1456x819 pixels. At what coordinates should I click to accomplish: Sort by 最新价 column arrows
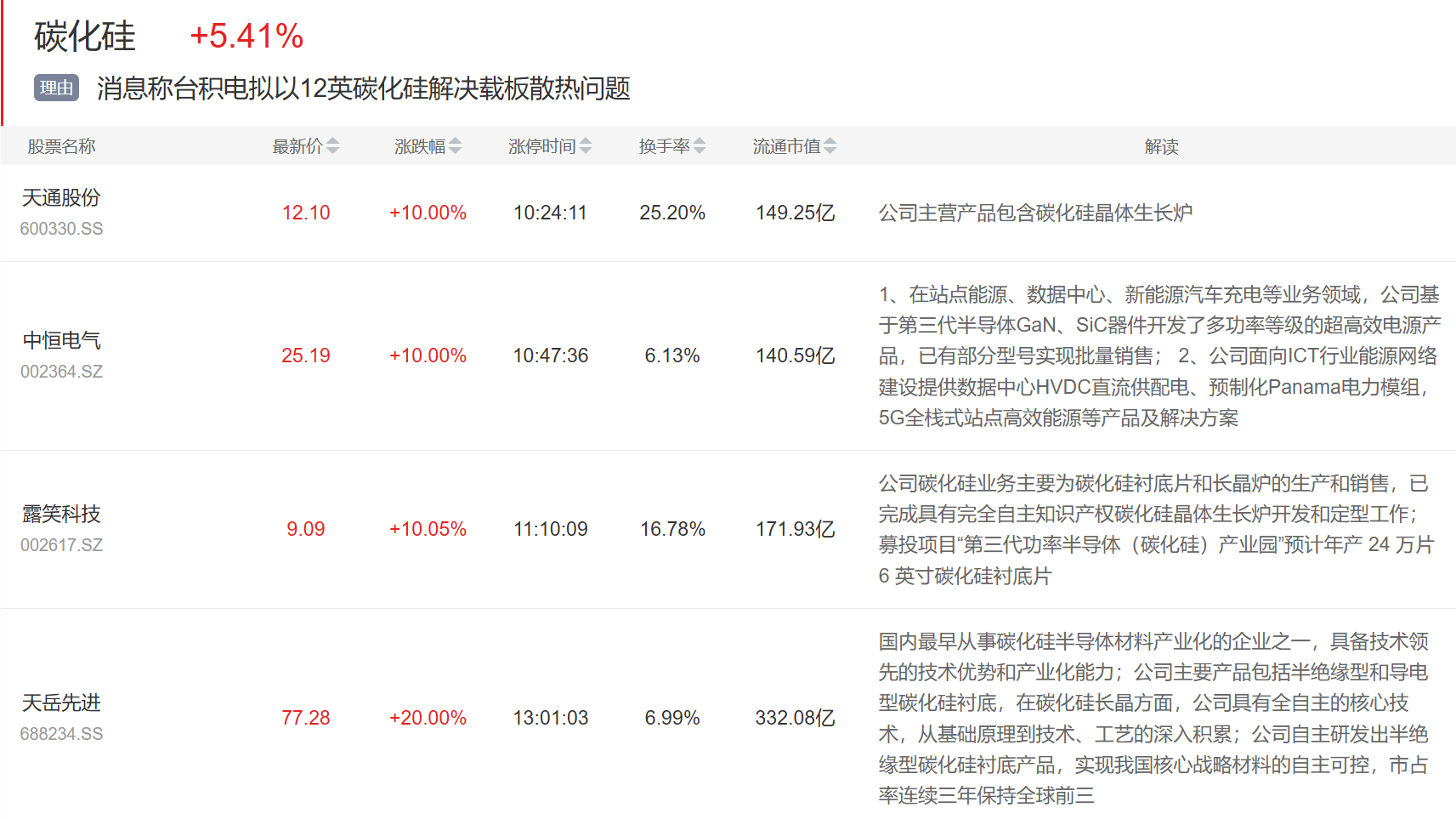pos(332,146)
